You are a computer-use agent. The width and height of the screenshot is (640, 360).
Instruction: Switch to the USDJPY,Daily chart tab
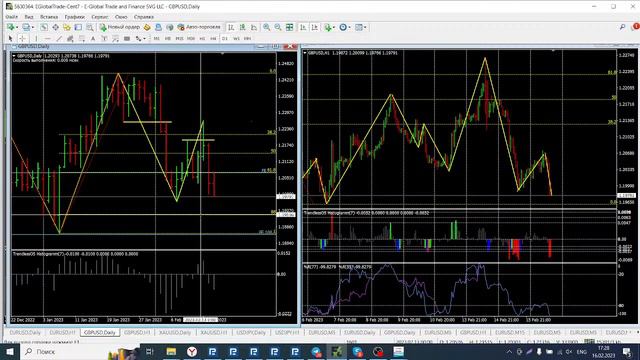point(251,333)
